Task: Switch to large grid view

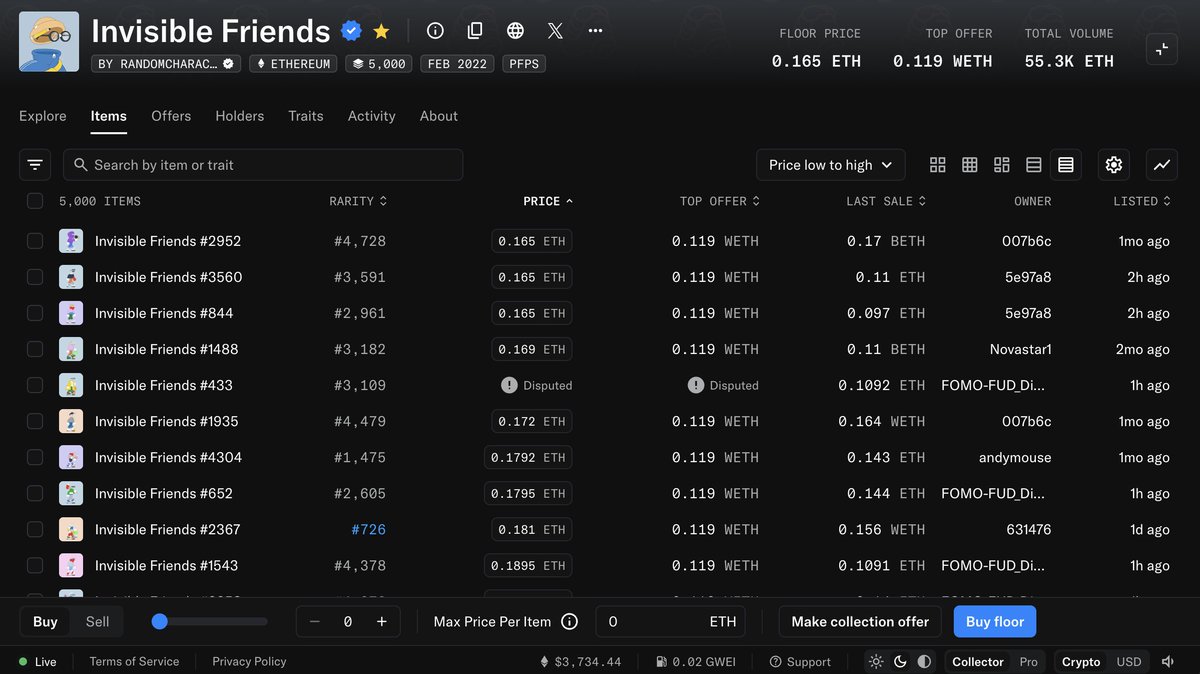Action: [938, 165]
